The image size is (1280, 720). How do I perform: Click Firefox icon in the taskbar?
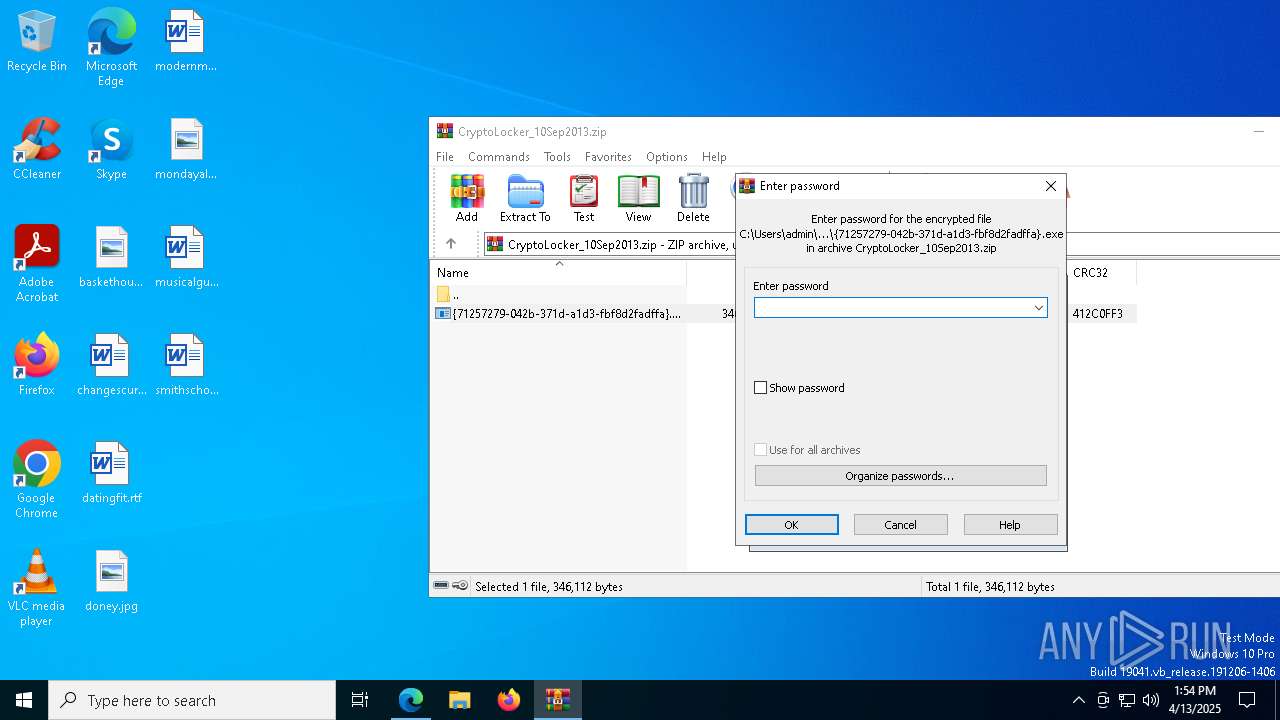click(x=509, y=700)
